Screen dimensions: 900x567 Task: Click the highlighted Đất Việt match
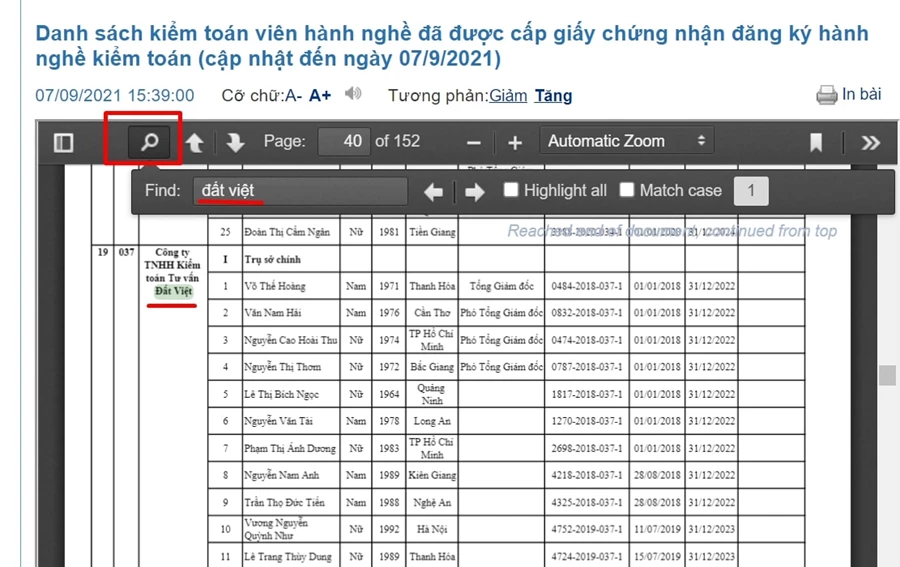tap(173, 291)
